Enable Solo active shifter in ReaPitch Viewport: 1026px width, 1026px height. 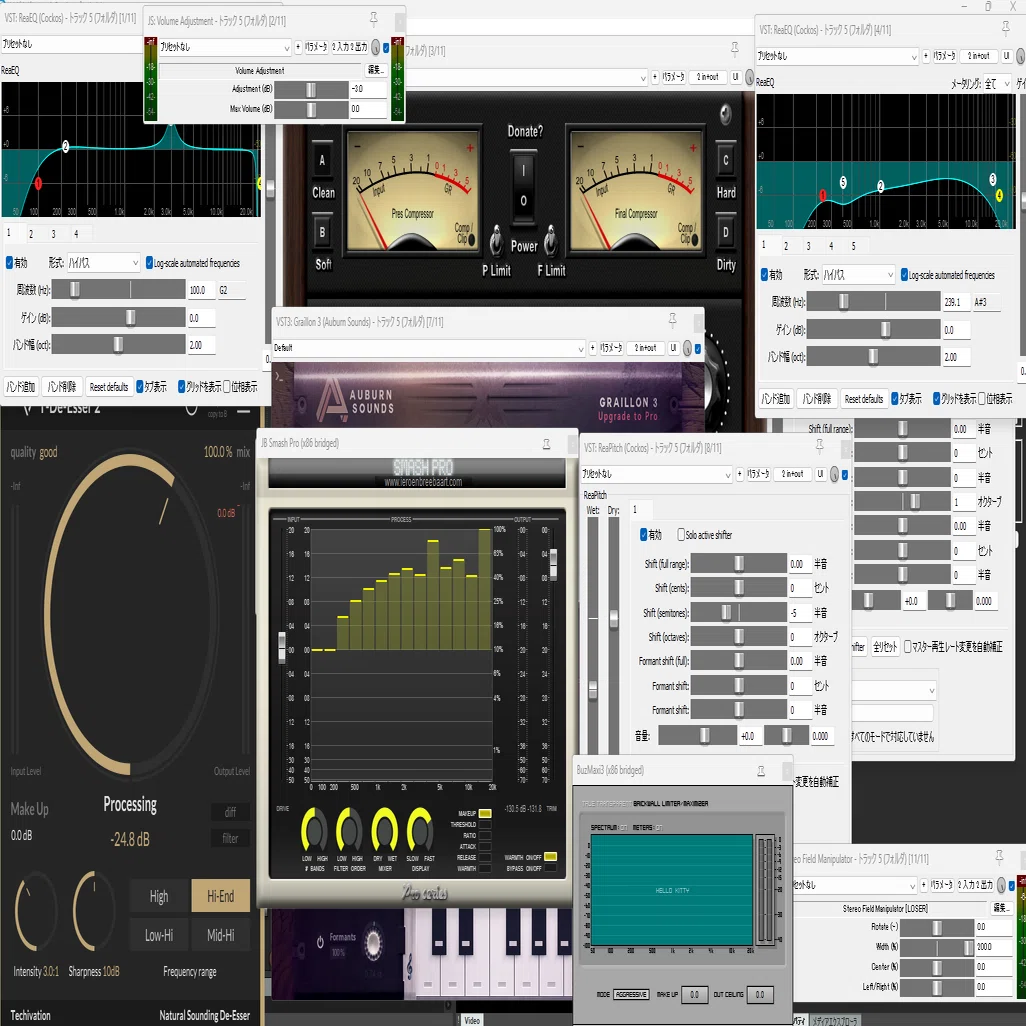pyautogui.click(x=681, y=535)
